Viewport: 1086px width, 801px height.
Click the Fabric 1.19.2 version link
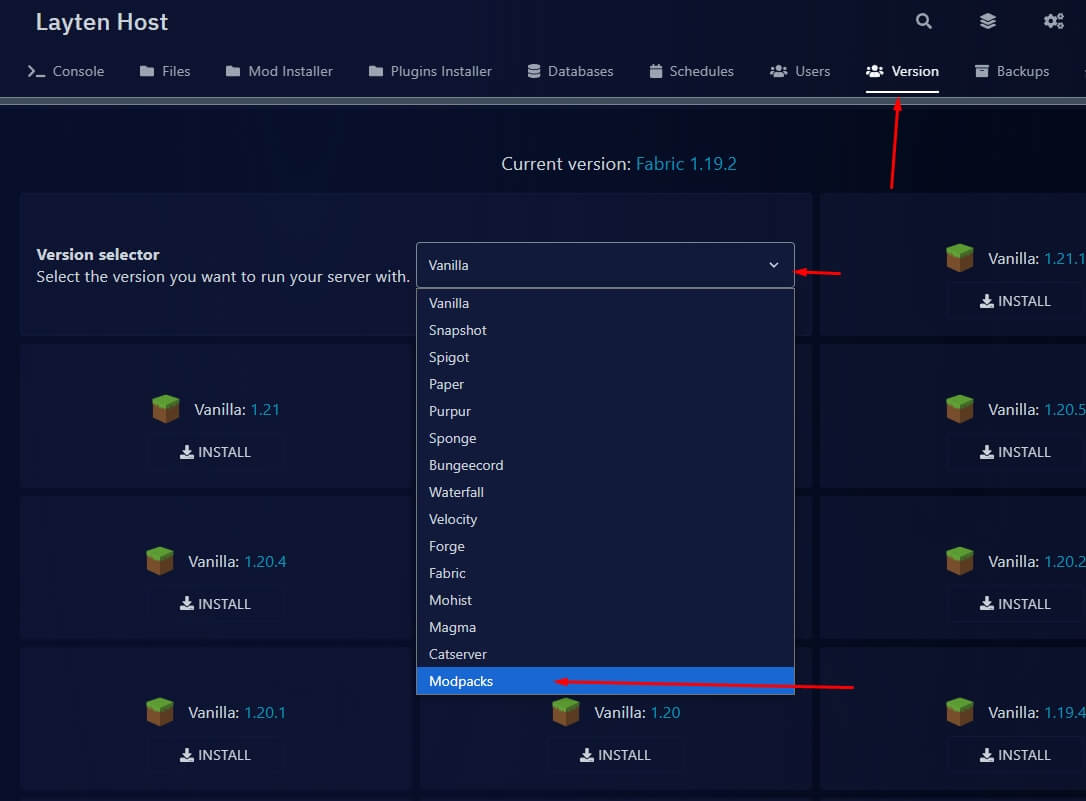[x=686, y=162]
